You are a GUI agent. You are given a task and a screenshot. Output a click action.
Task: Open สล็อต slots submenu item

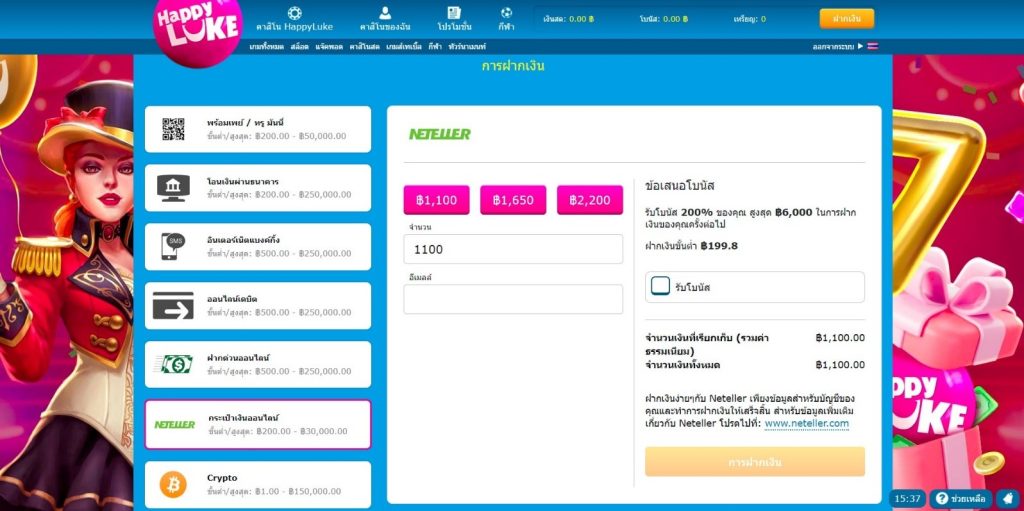[x=299, y=47]
